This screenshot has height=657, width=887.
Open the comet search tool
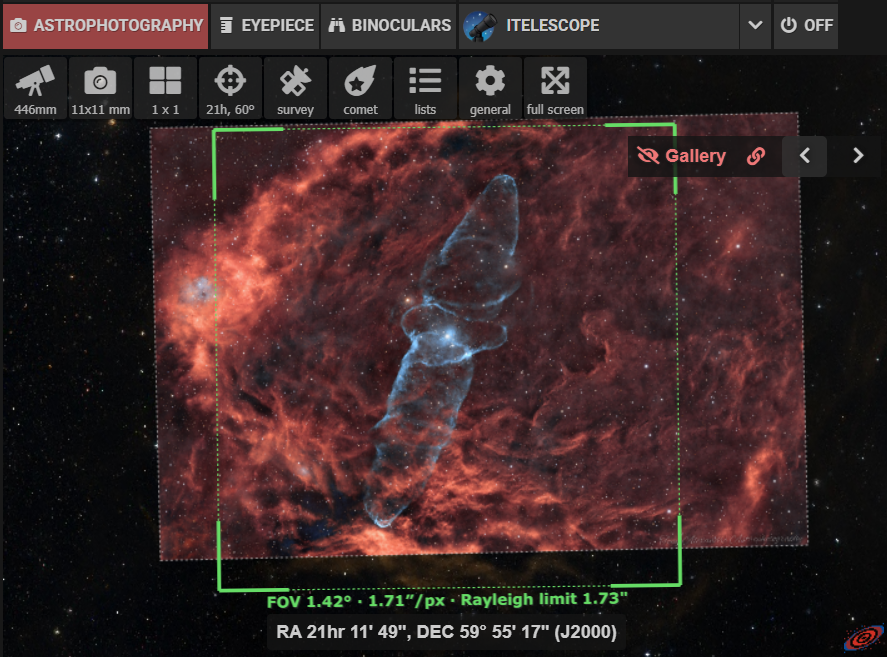pyautogui.click(x=360, y=88)
